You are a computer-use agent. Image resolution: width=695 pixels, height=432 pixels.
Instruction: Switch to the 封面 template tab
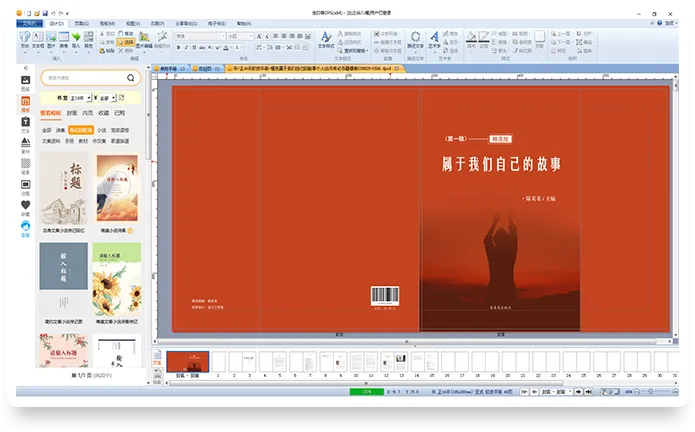(x=72, y=114)
